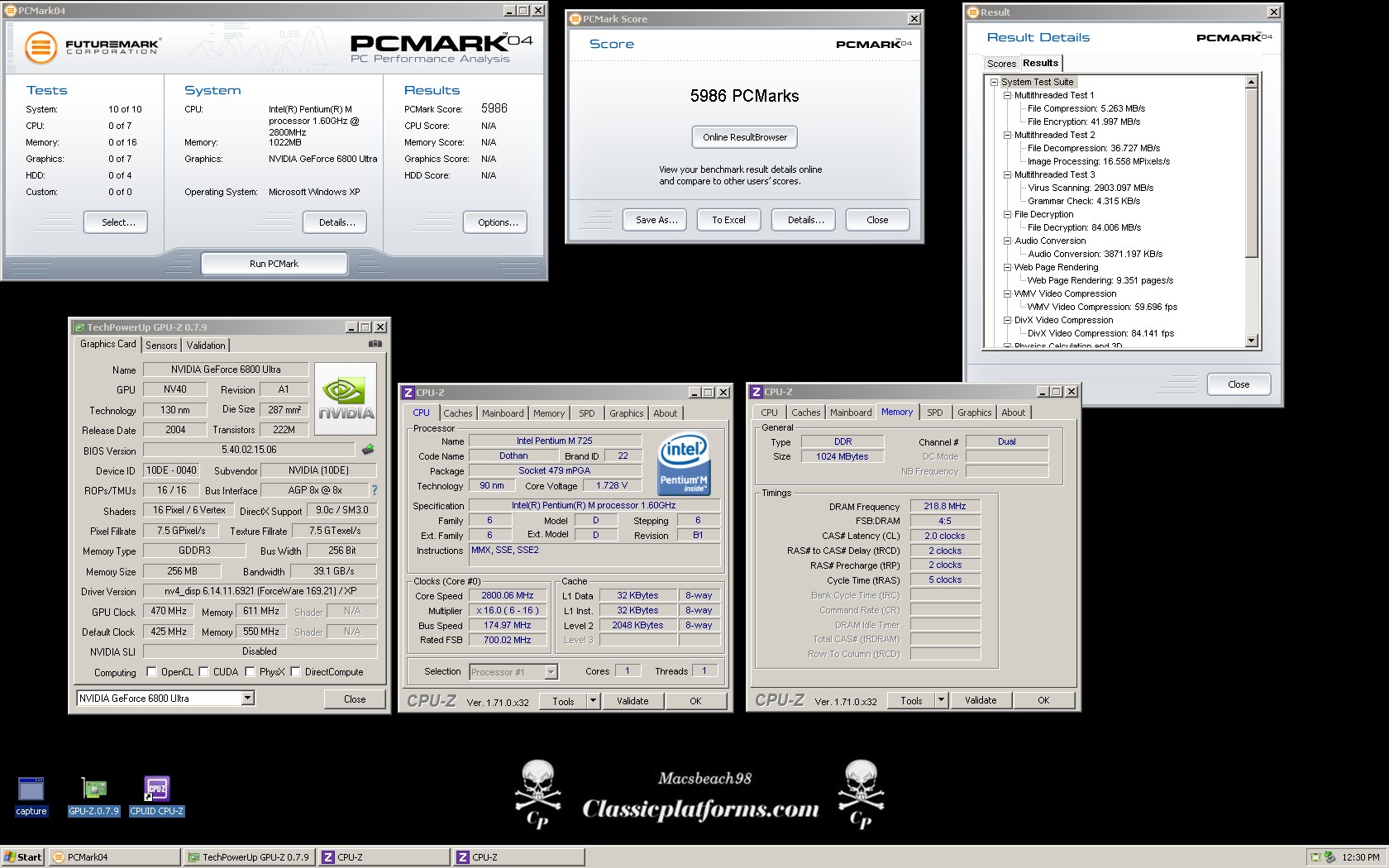Click the Result Details scrollbar up arrow
Image resolution: width=1389 pixels, height=868 pixels.
(x=1251, y=82)
